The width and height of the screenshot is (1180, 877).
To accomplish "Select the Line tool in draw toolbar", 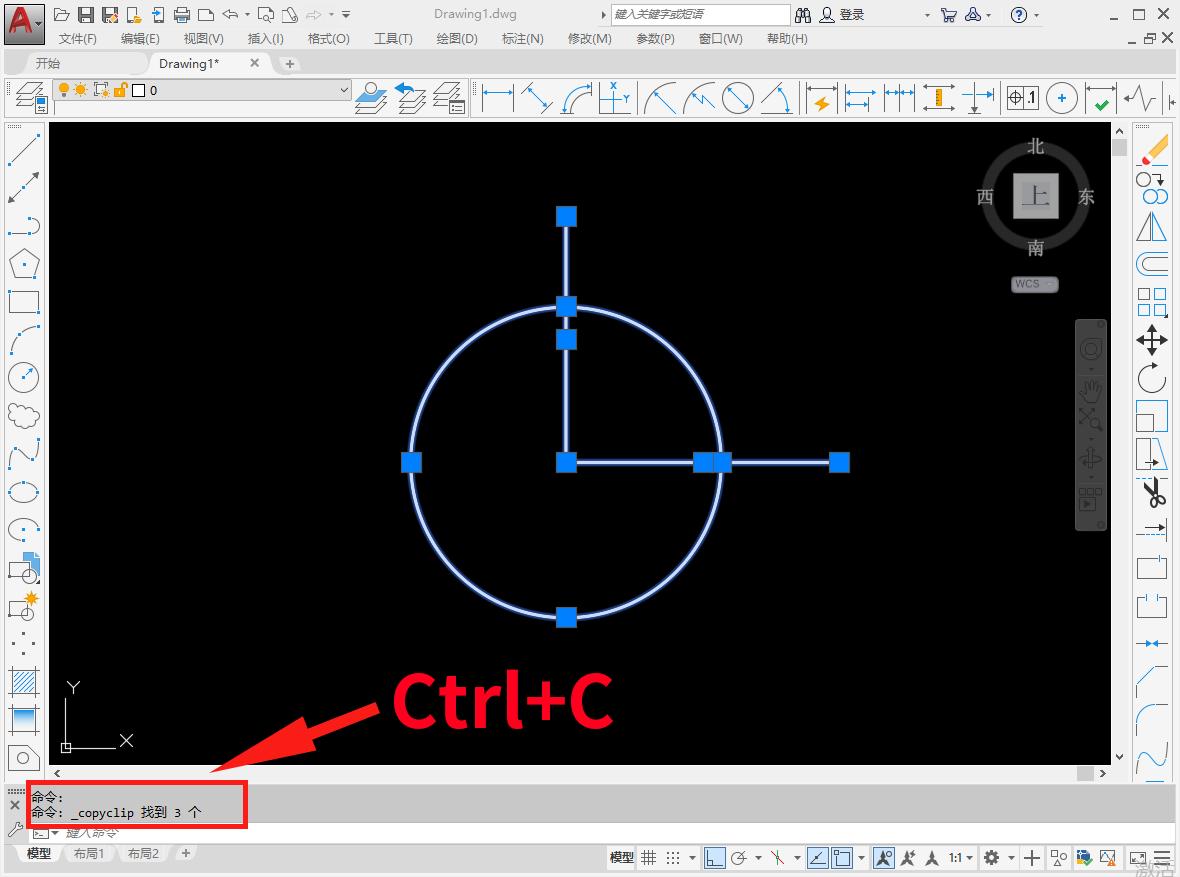I will click(23, 149).
